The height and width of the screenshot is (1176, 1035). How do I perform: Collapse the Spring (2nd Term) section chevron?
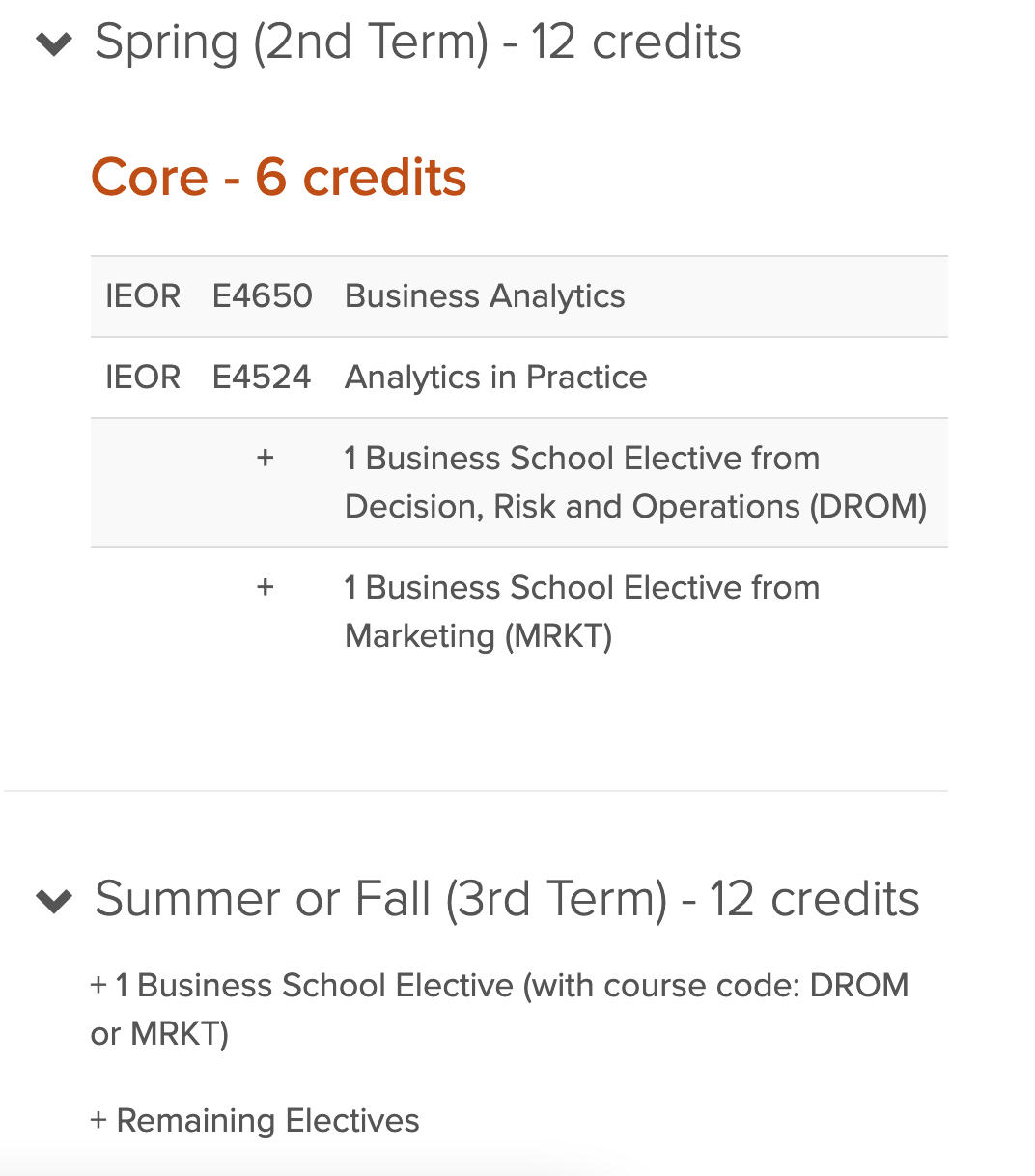pos(54,44)
